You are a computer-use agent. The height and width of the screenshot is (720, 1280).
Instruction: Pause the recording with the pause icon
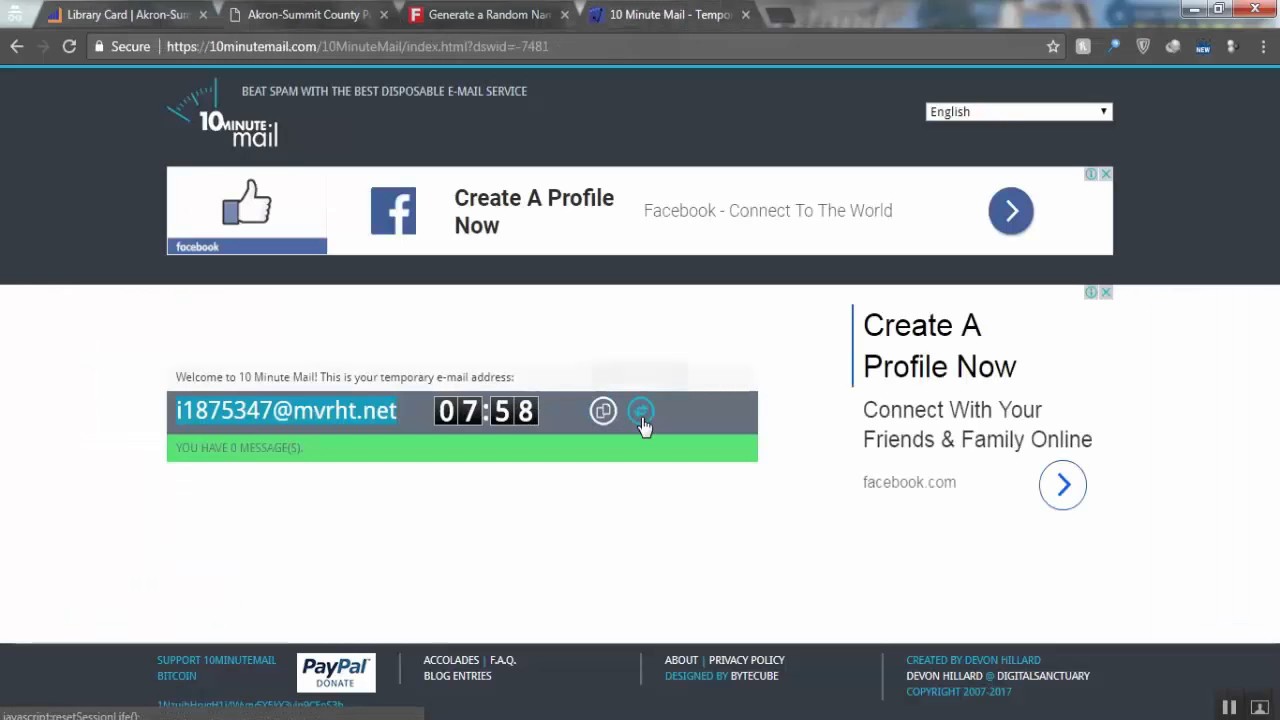(x=1229, y=707)
